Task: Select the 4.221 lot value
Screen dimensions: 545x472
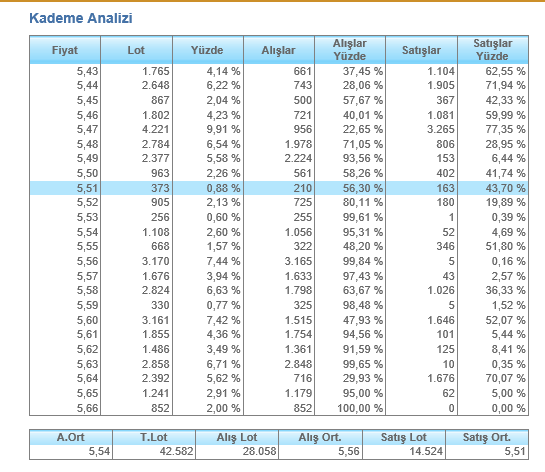Action: (155, 129)
